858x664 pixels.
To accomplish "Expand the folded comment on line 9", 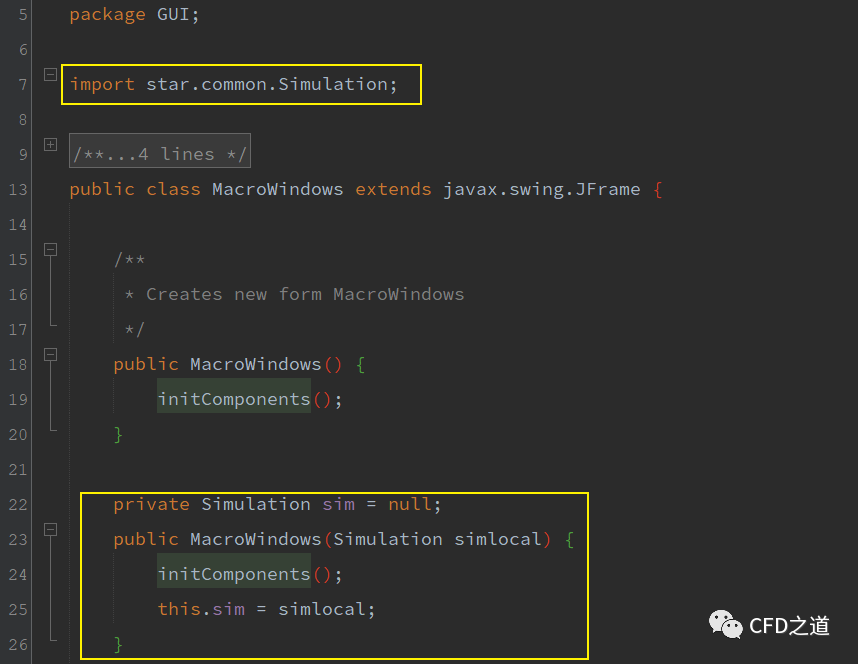I will click(x=50, y=144).
